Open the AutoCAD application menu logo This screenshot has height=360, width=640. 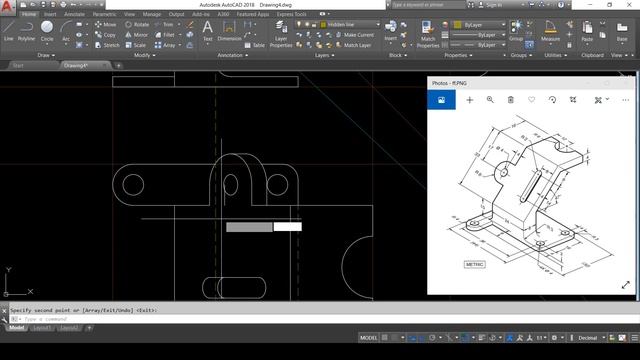(x=7, y=7)
